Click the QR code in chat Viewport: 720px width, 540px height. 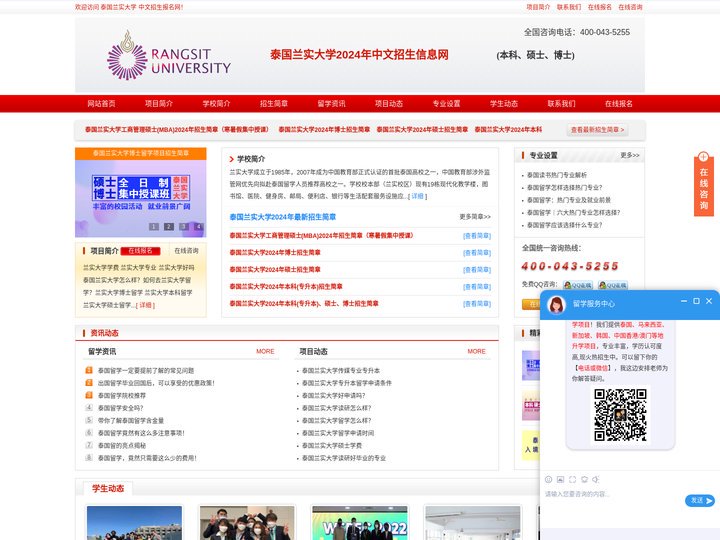[x=620, y=415]
